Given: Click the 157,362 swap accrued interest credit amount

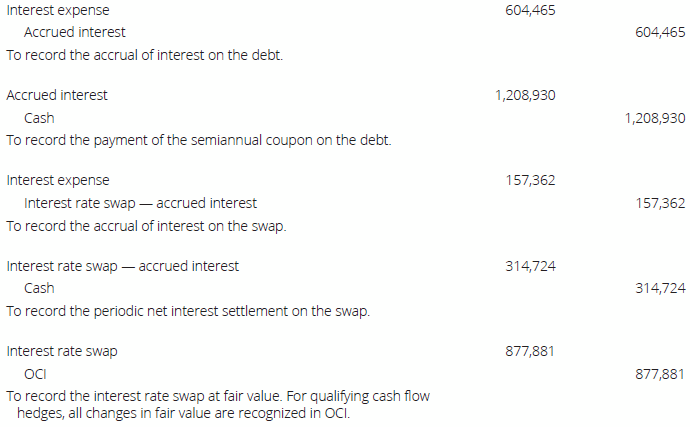Looking at the screenshot, I should tap(660, 203).
